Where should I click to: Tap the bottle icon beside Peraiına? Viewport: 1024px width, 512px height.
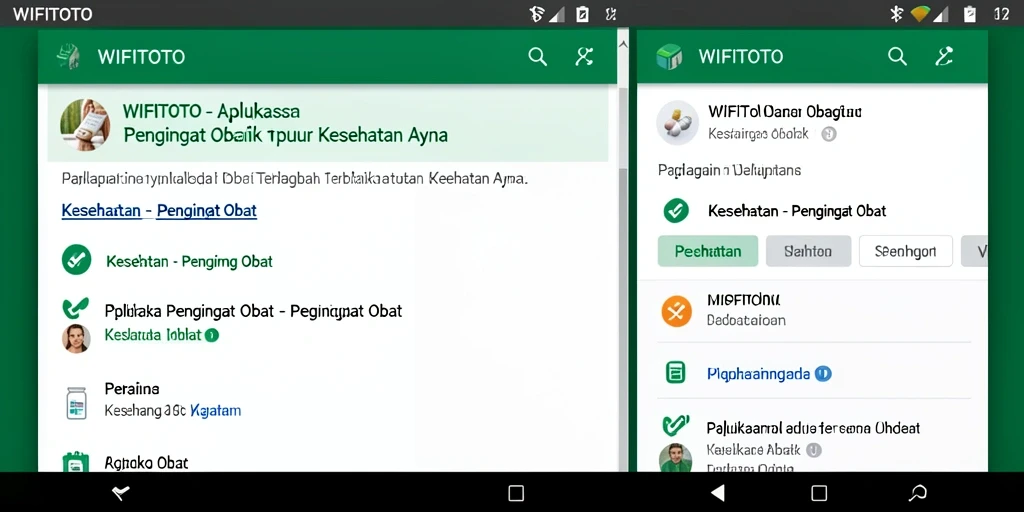pos(76,403)
